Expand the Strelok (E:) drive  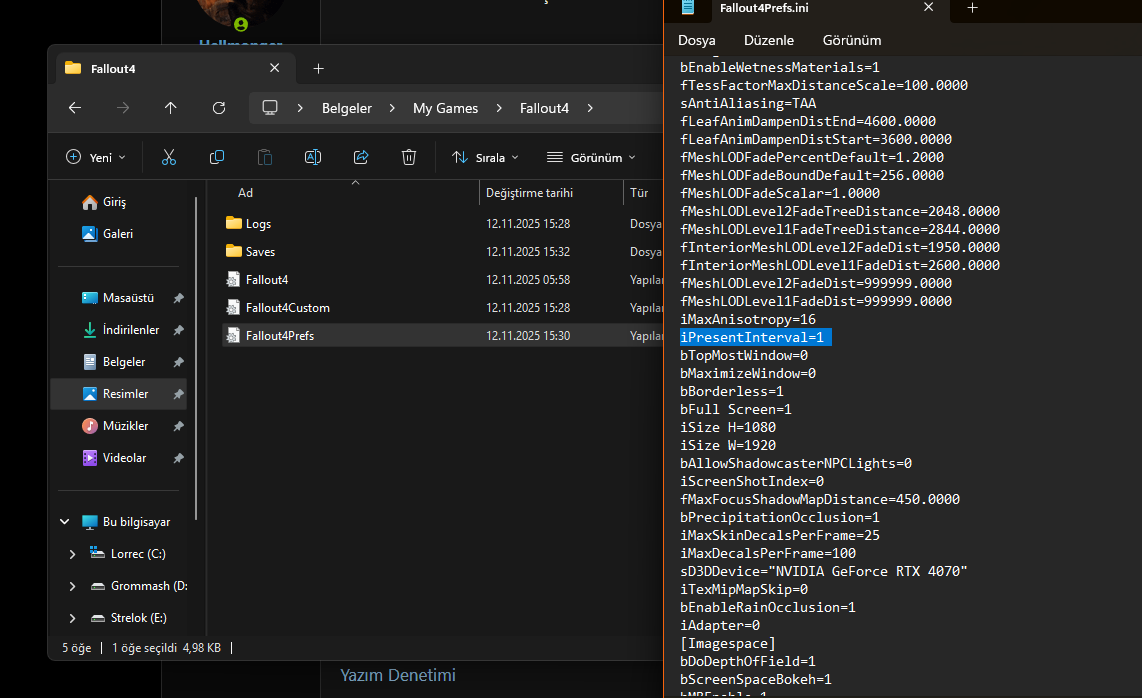tap(72, 619)
